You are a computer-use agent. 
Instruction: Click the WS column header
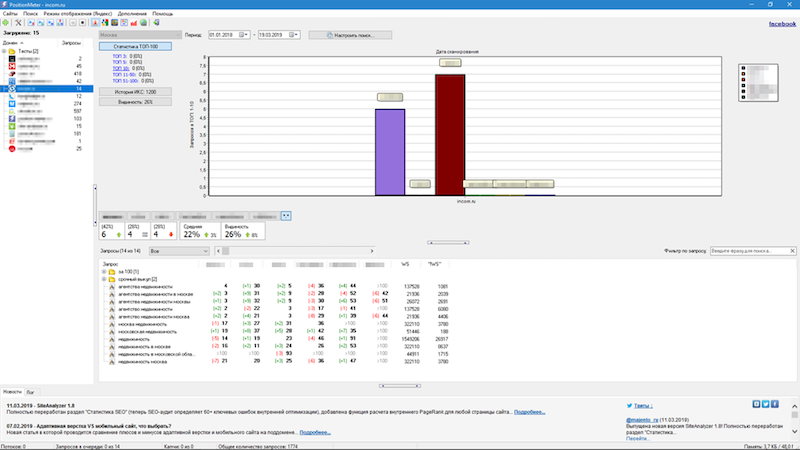pos(405,264)
